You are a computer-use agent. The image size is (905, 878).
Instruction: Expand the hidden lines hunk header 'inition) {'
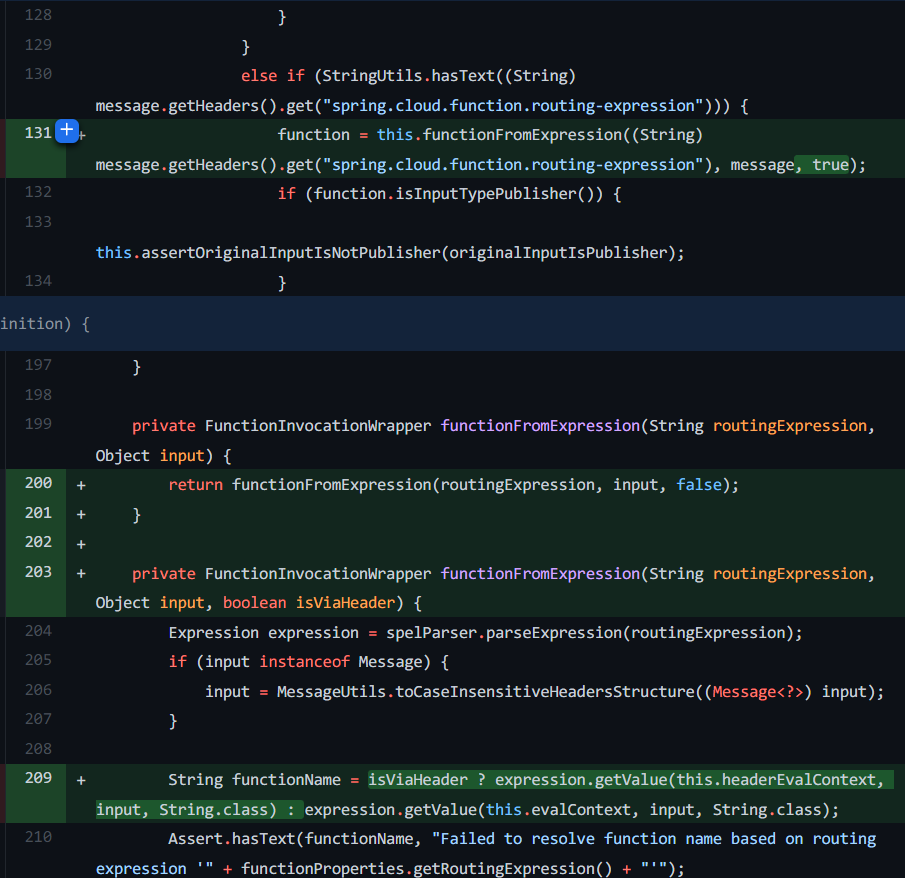452,323
